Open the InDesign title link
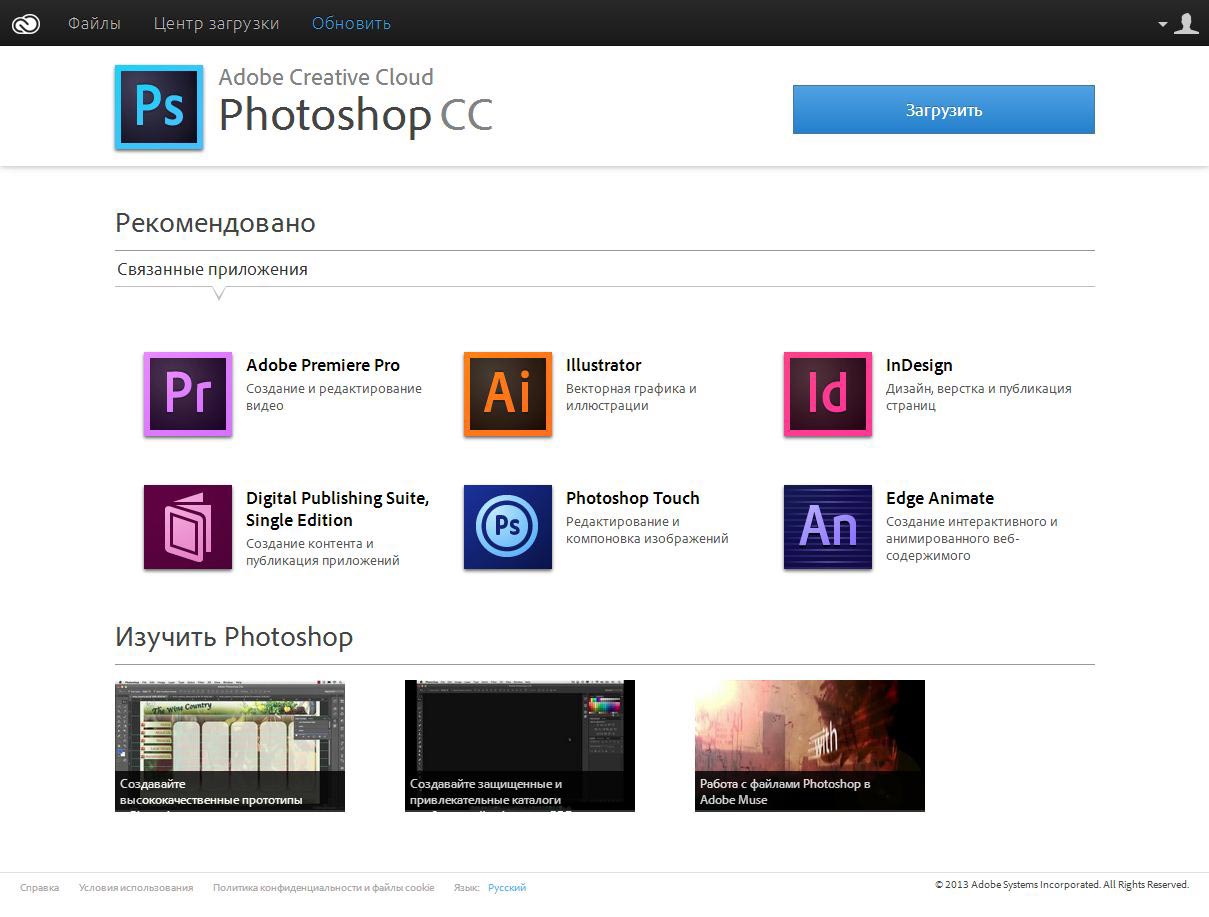 [919, 365]
